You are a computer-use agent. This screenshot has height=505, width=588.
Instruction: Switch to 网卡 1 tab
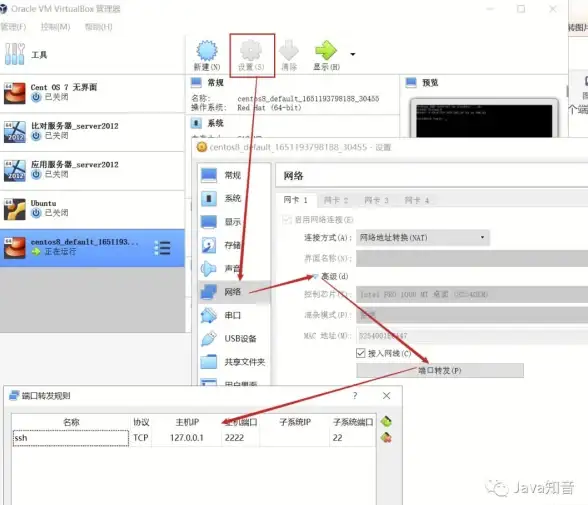coord(296,200)
